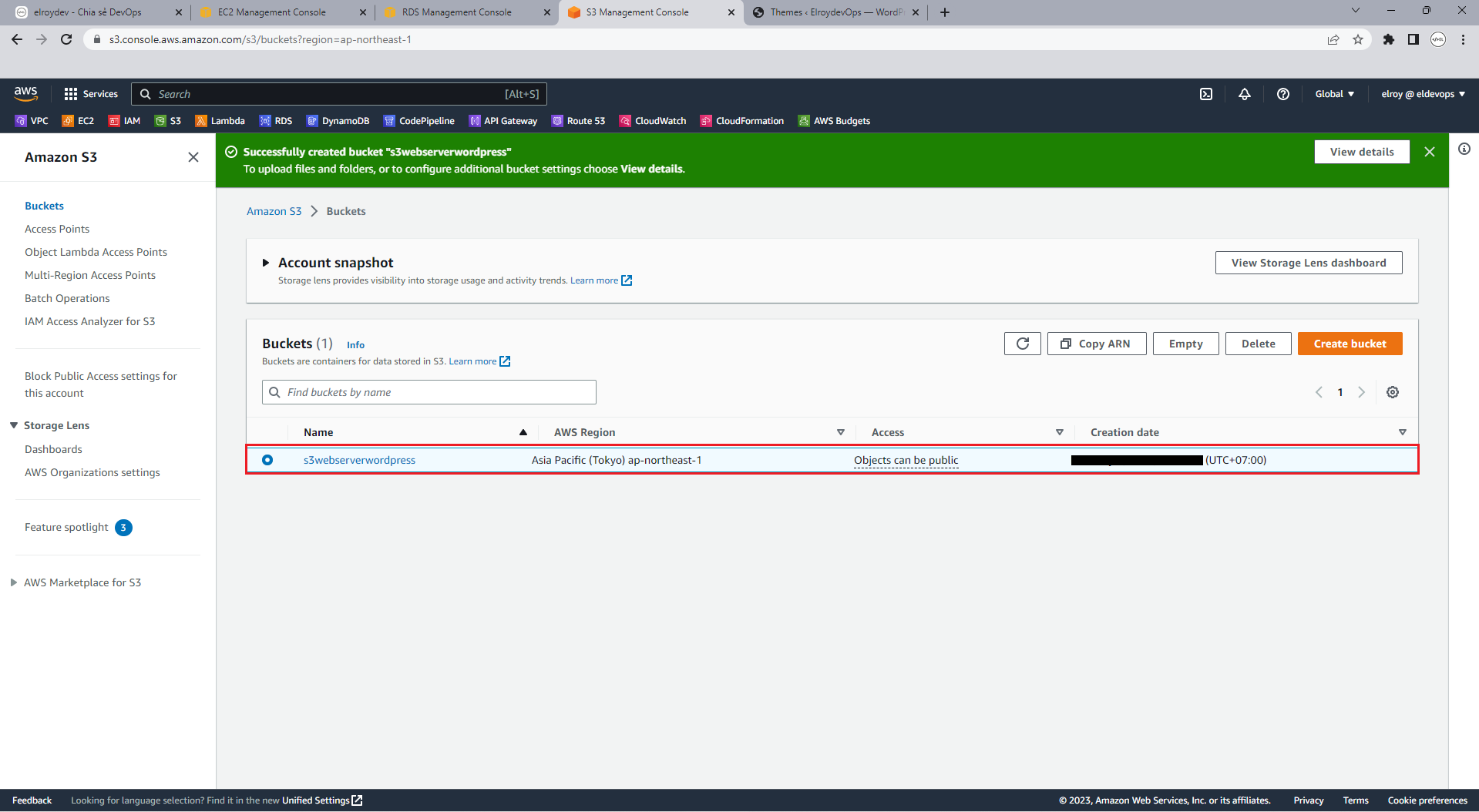Click View details in success banner
Screen dimensions: 1479x812
(1362, 152)
